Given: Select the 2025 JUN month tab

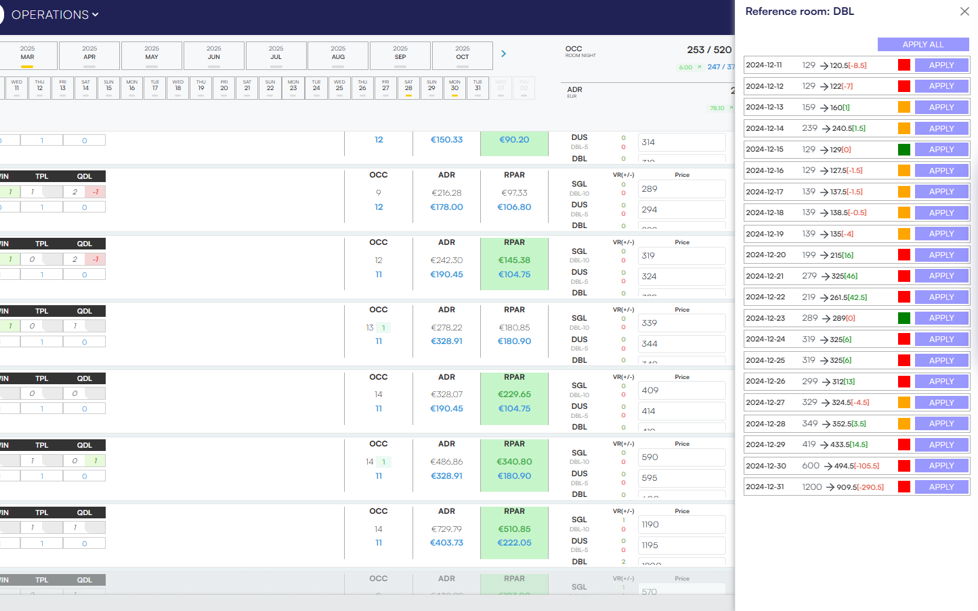Looking at the screenshot, I should point(214,54).
